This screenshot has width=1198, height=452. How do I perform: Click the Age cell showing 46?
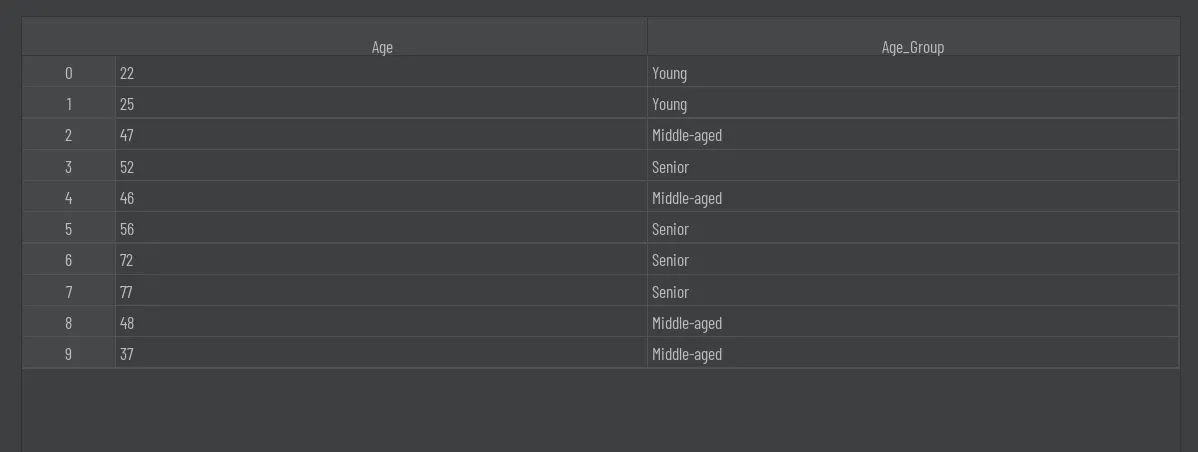[x=127, y=198]
